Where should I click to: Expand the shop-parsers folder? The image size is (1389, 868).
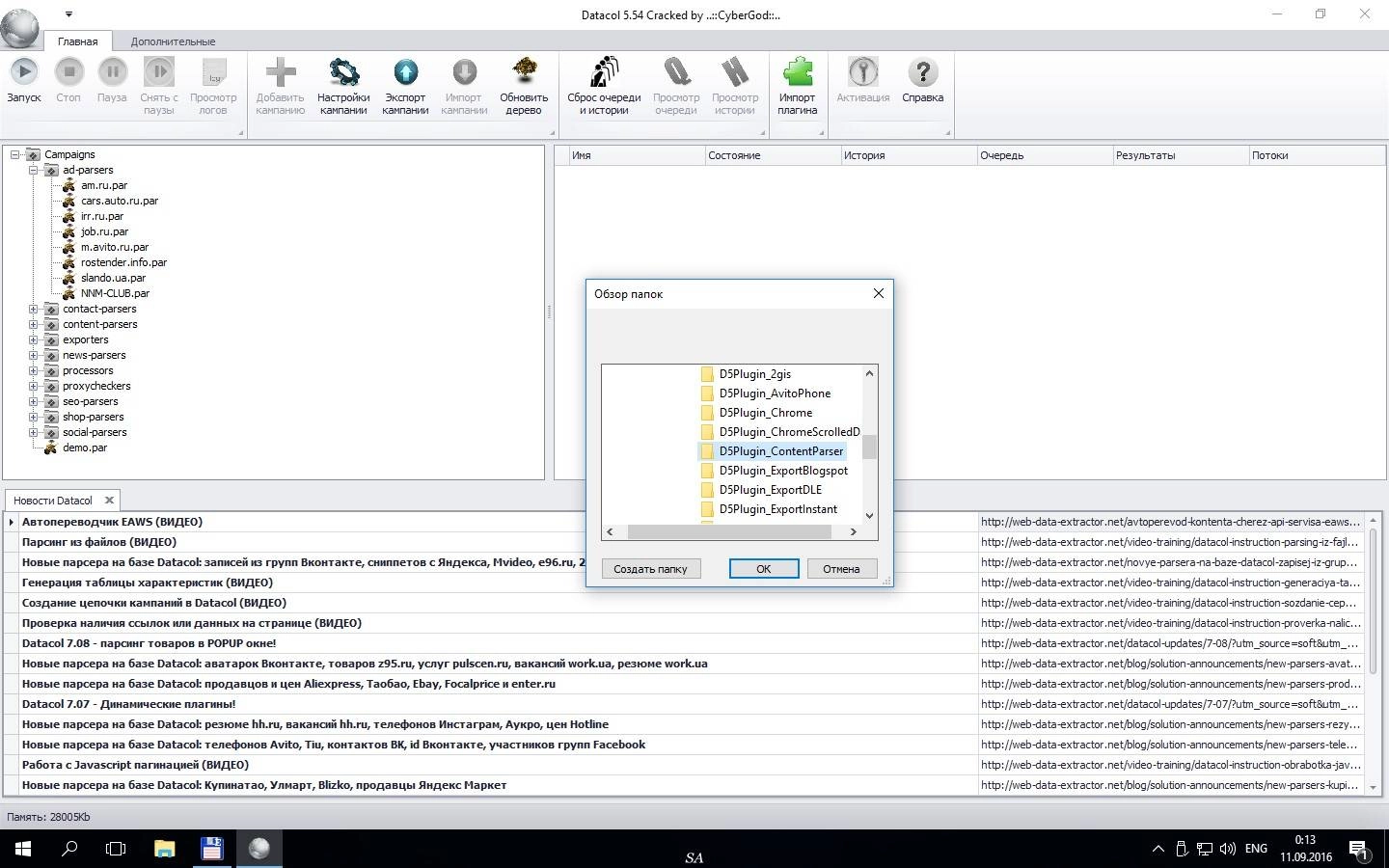34,417
